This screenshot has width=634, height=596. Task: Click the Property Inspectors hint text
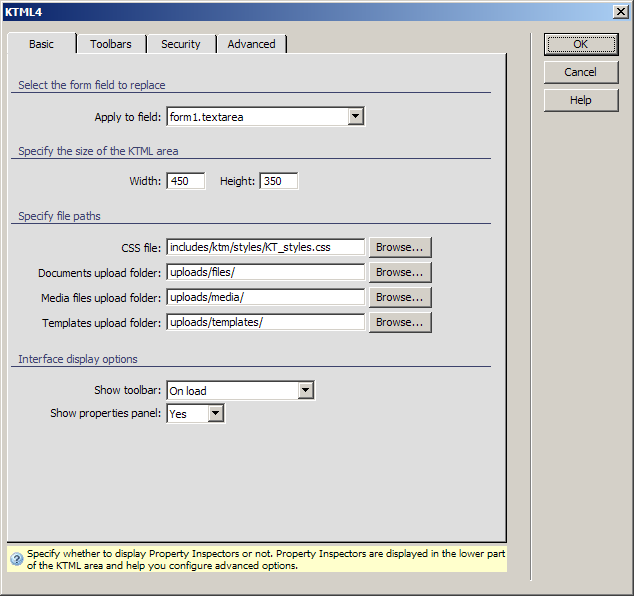(266, 559)
